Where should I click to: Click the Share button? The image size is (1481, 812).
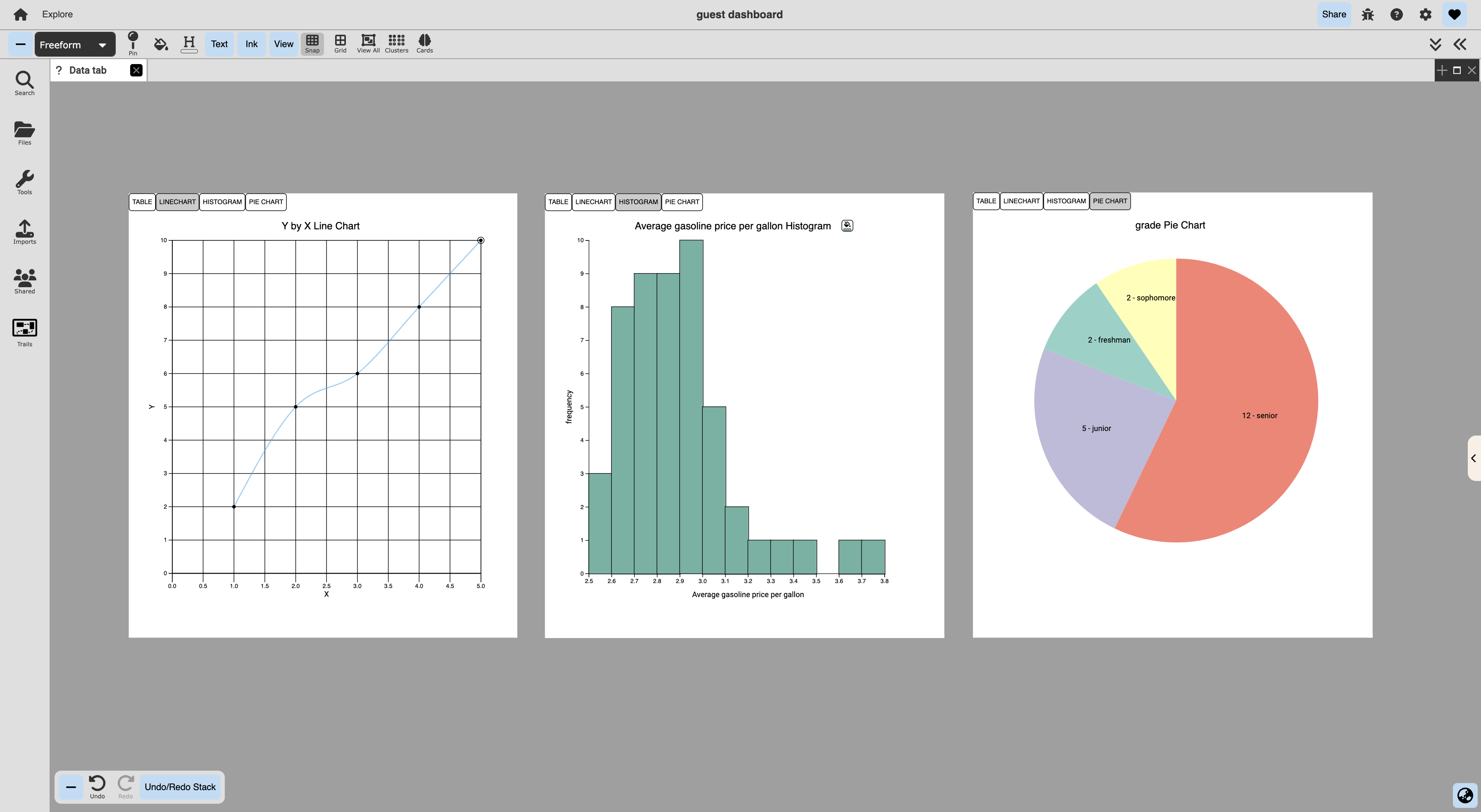pyautogui.click(x=1334, y=14)
